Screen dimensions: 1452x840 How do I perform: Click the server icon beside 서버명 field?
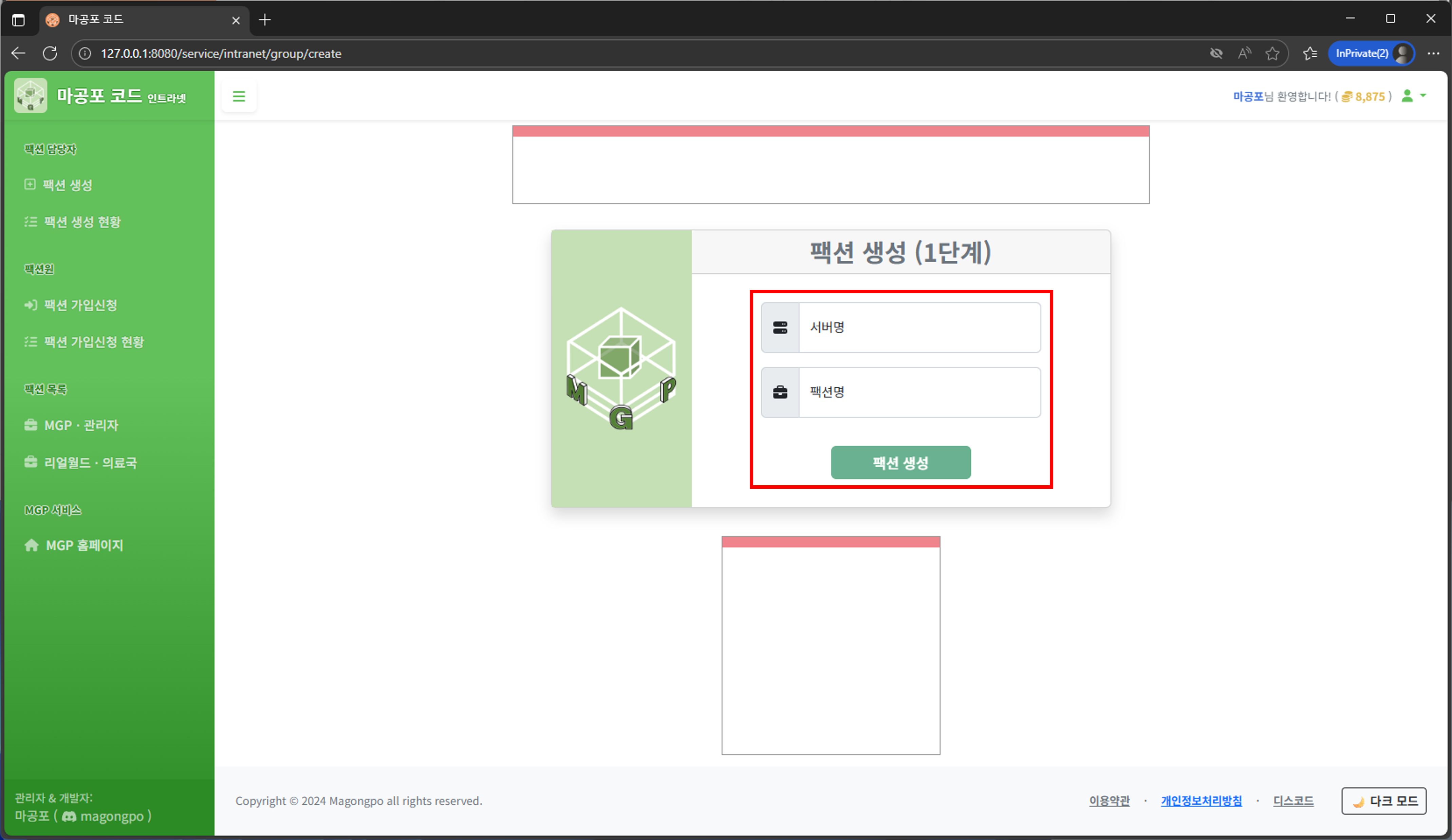coord(780,327)
